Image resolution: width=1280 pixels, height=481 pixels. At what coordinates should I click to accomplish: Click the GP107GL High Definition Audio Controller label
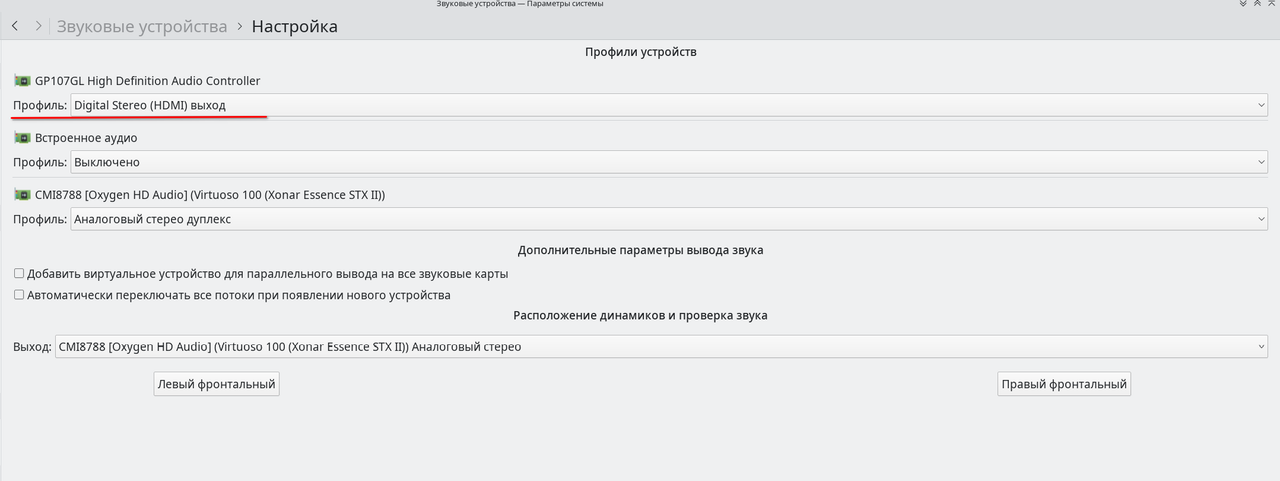[148, 80]
